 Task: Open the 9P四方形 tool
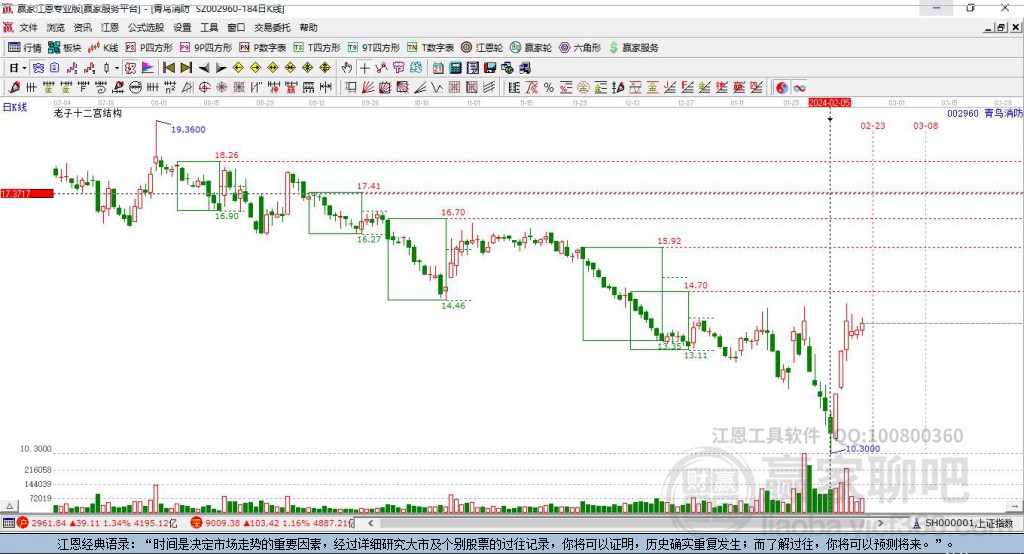(206, 48)
